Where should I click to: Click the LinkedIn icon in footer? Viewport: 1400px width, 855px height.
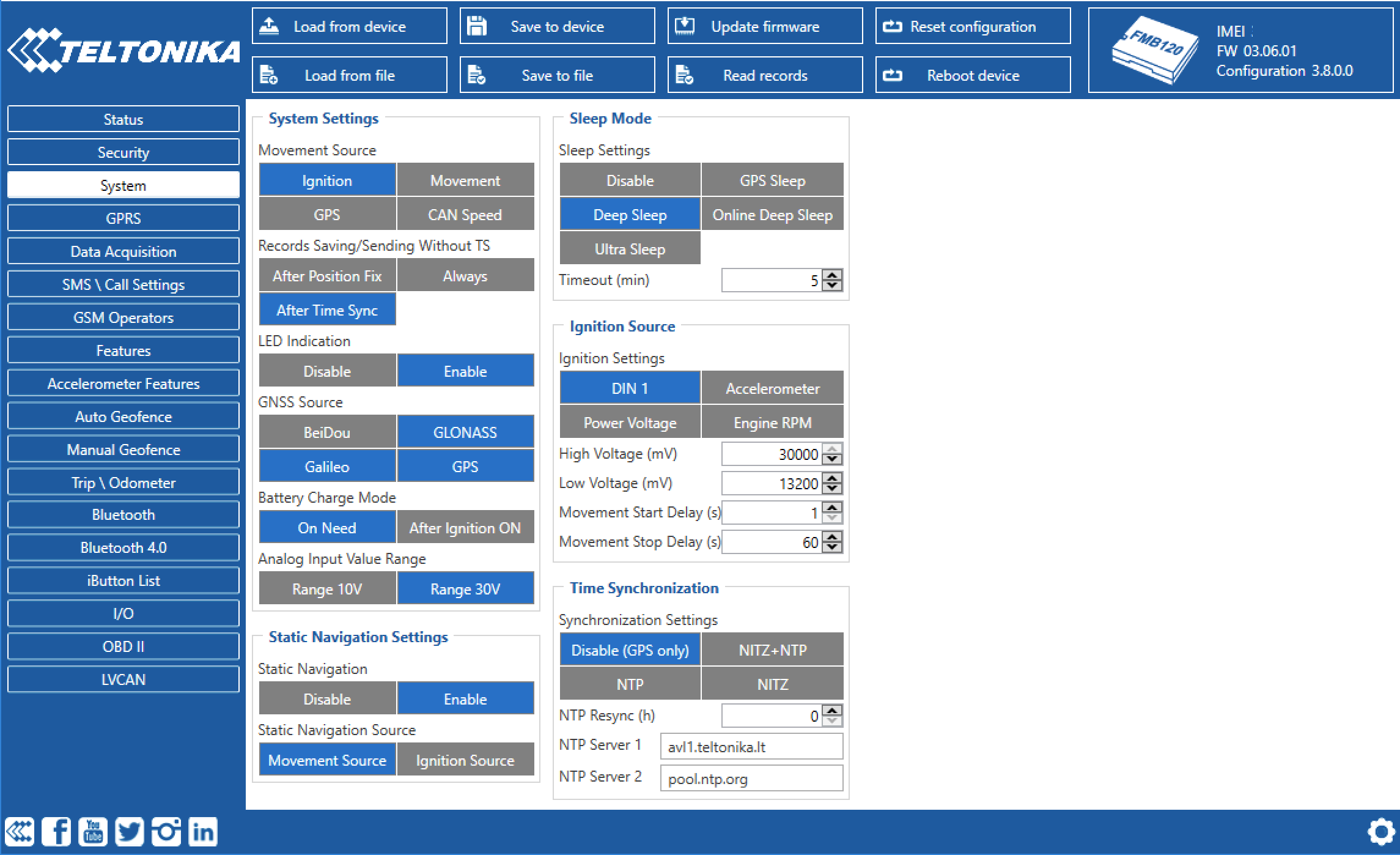click(203, 832)
